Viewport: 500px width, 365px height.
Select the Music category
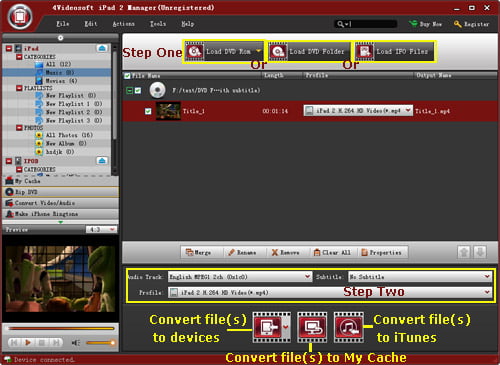pyautogui.click(x=57, y=72)
